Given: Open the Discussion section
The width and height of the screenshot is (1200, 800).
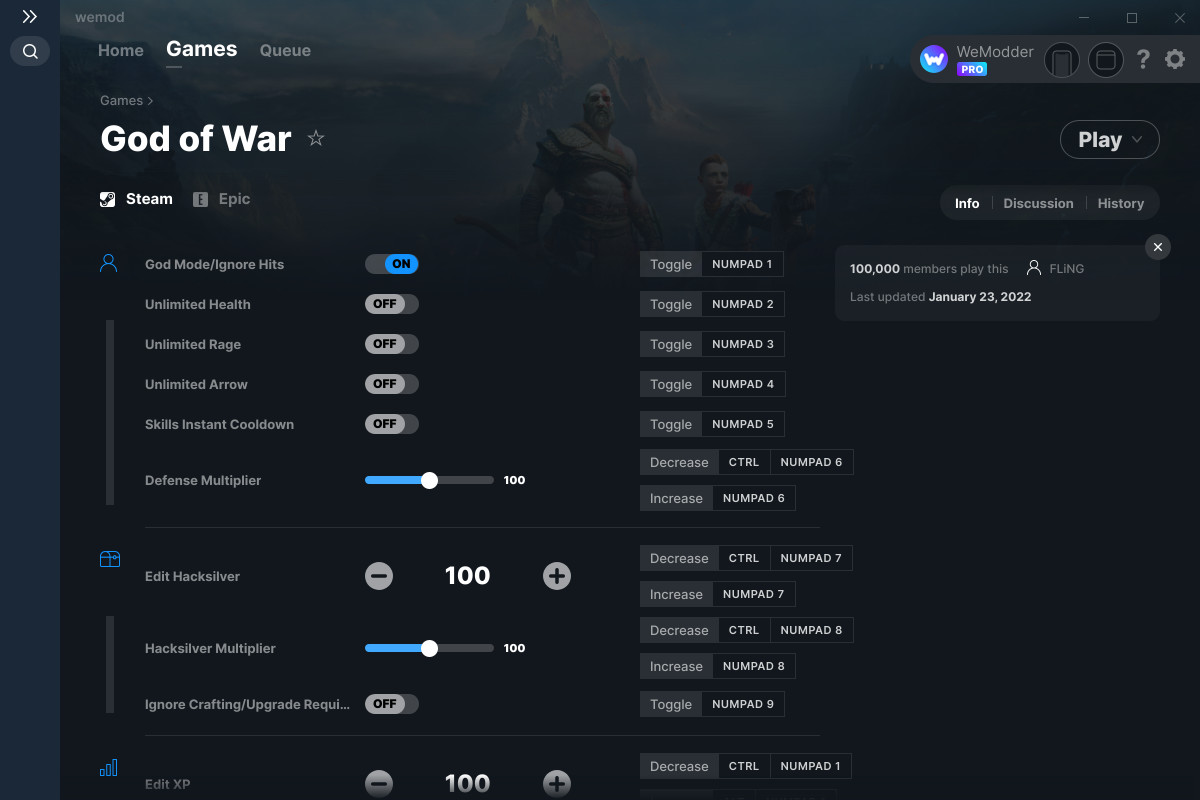Looking at the screenshot, I should pos(1038,203).
